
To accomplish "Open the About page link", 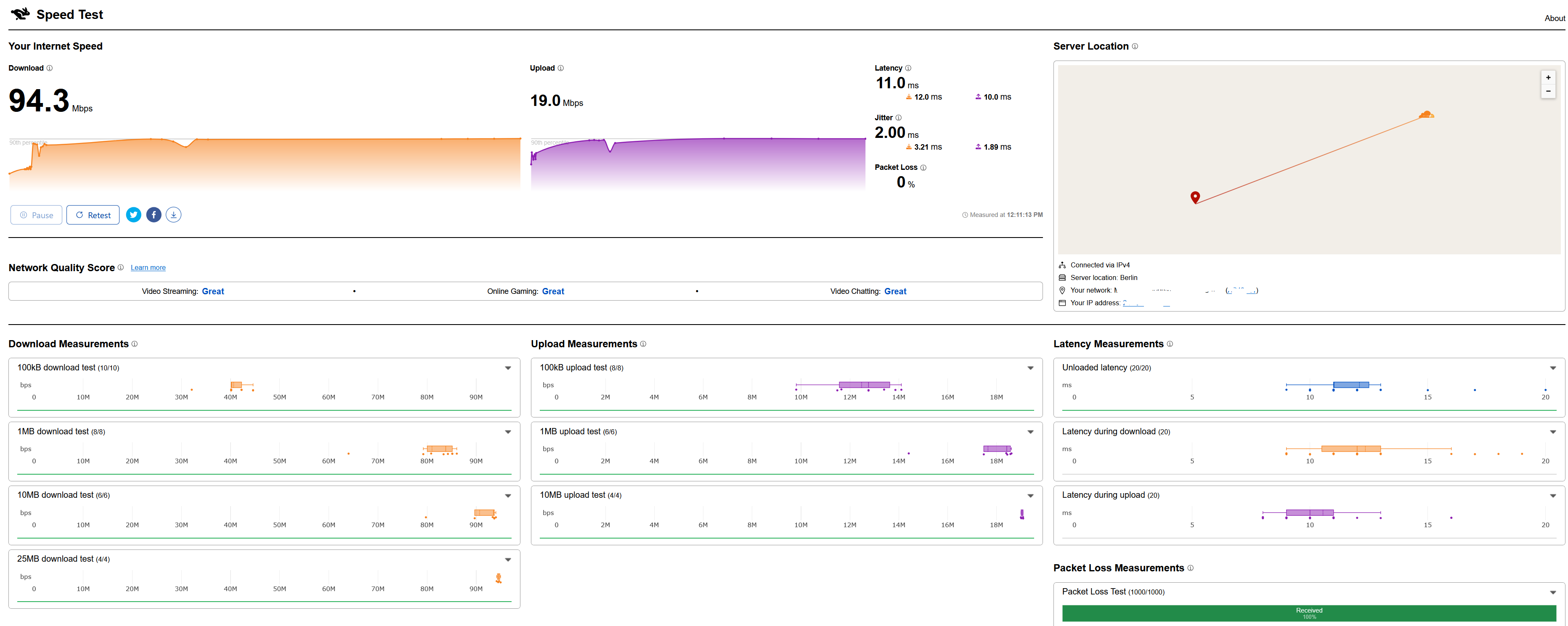I will click(x=1554, y=18).
